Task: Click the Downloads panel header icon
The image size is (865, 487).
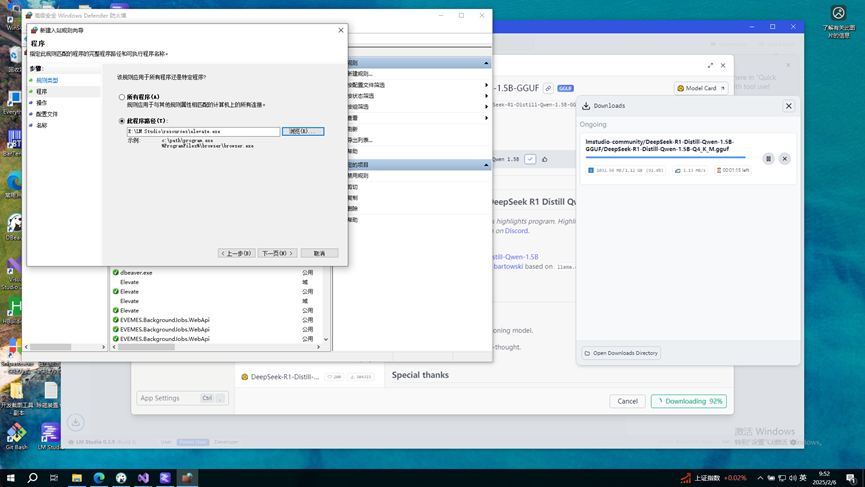Action: point(586,106)
